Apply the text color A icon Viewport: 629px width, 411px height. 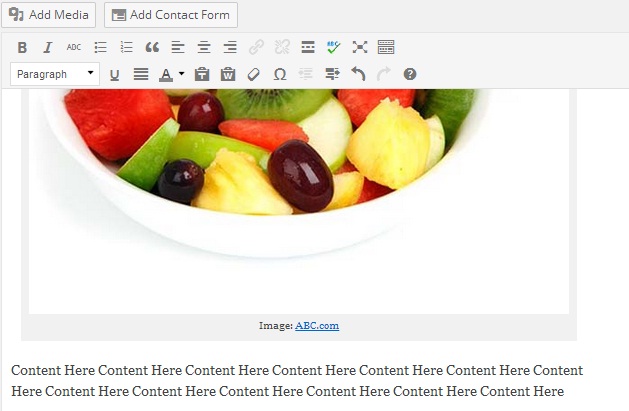(166, 75)
